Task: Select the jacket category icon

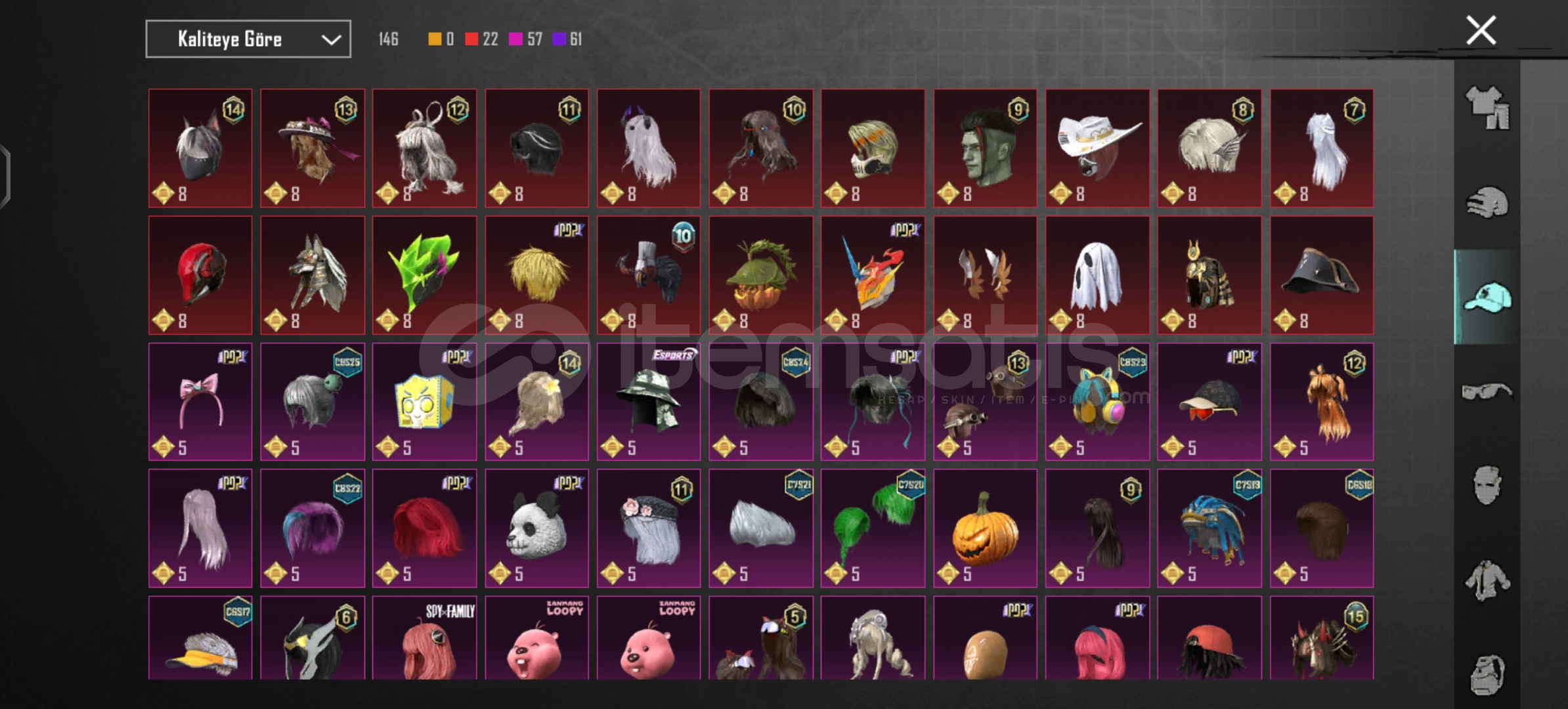Action: pyautogui.click(x=1487, y=580)
